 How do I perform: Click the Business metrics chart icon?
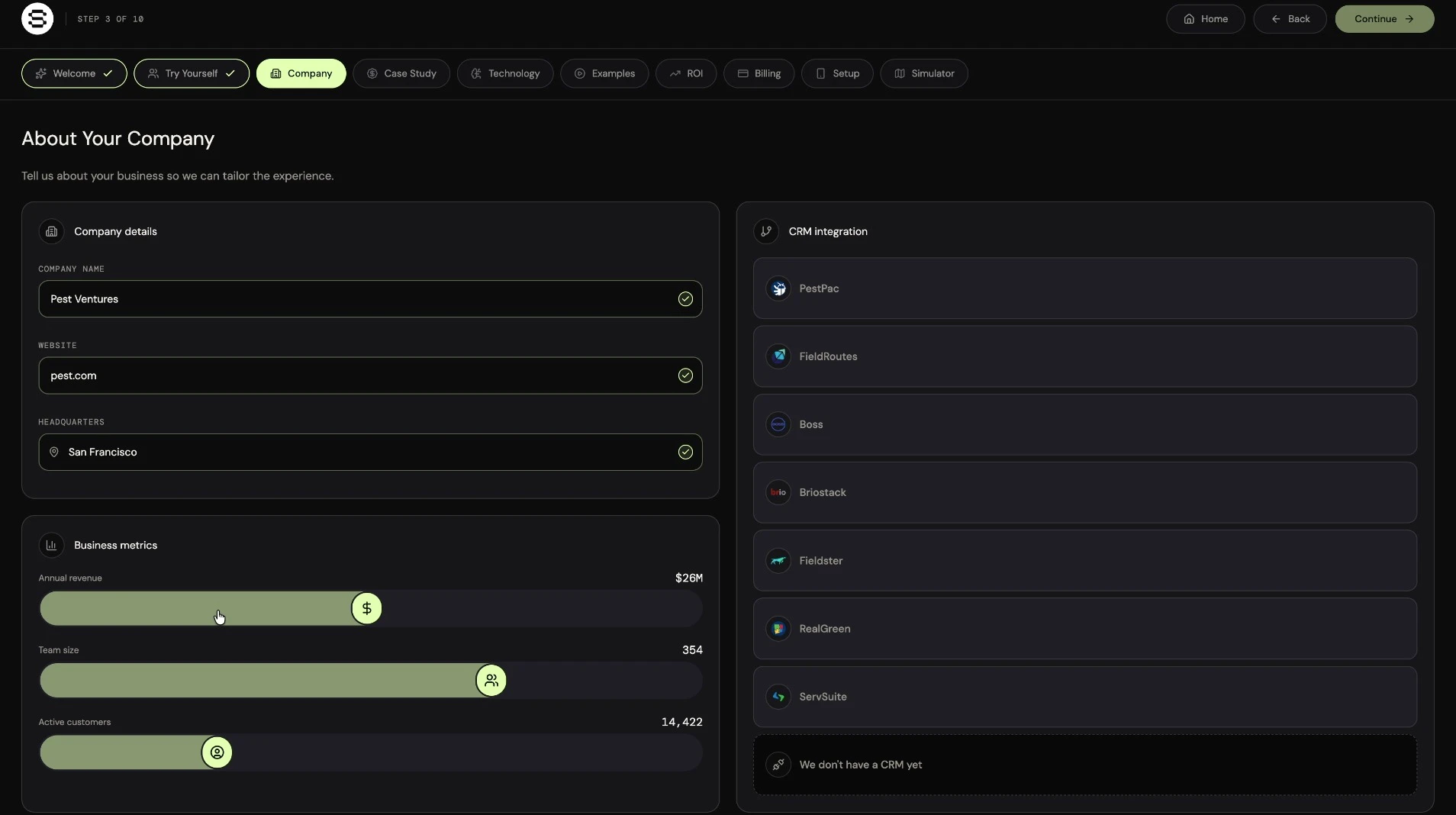point(51,545)
